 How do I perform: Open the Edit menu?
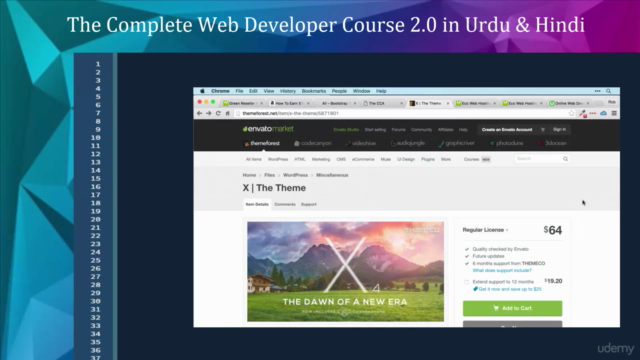point(253,91)
